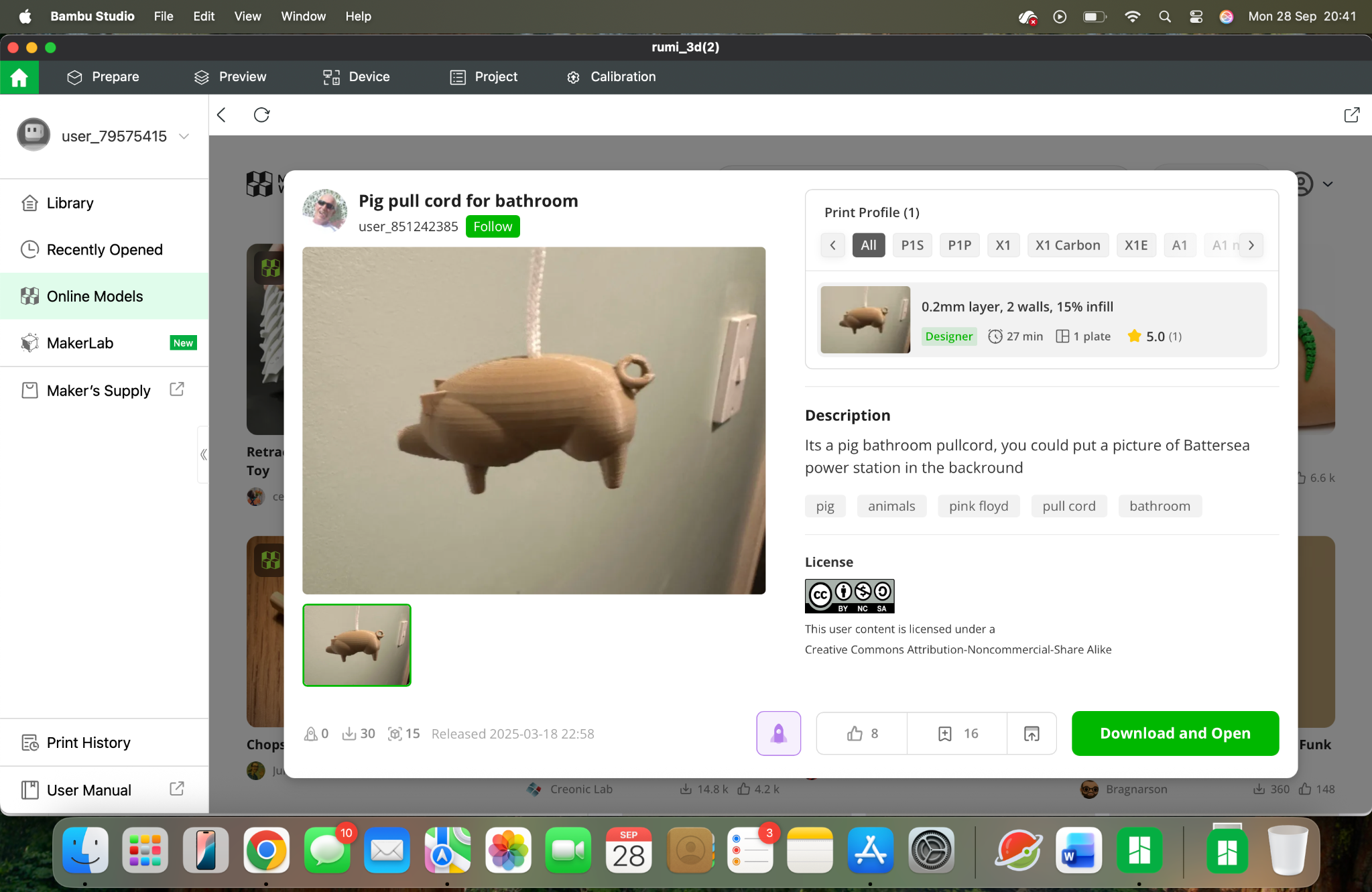The image size is (1372, 892).
Task: Open the Device tab
Action: [356, 77]
